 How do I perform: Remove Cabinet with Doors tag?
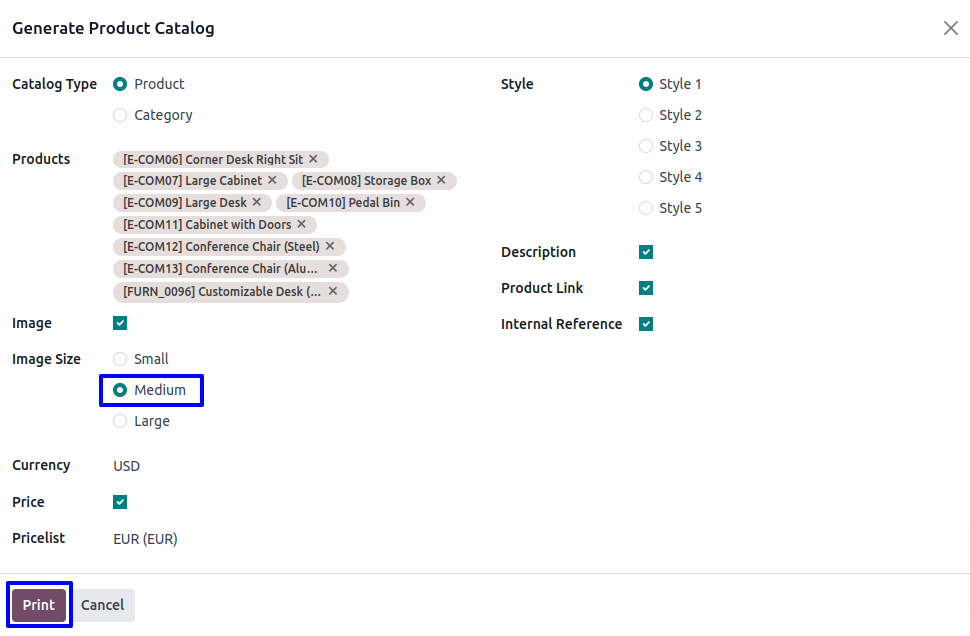pos(301,225)
